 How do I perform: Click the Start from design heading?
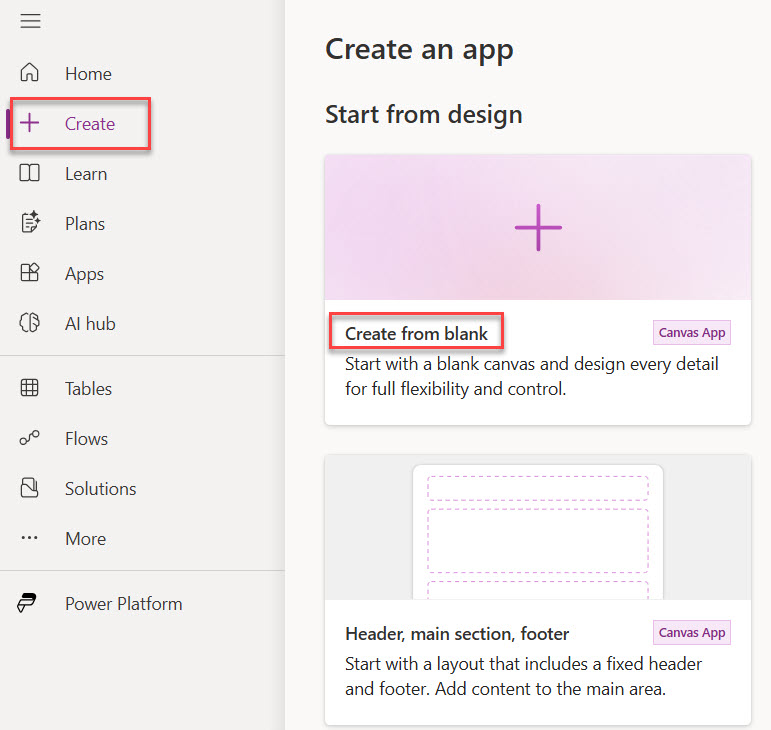[x=424, y=115]
